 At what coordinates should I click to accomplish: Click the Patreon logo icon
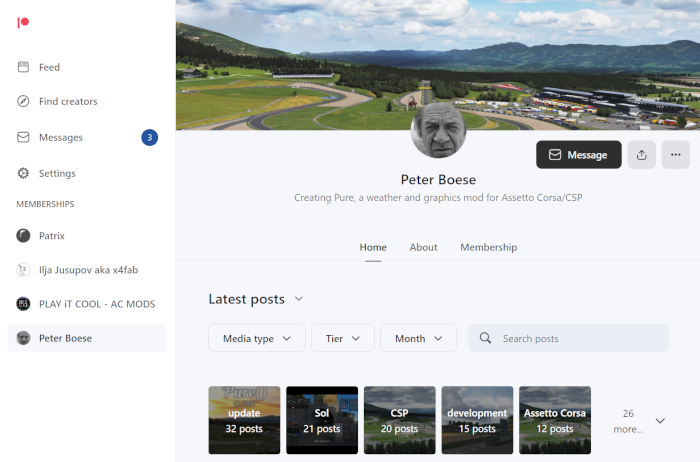click(23, 22)
